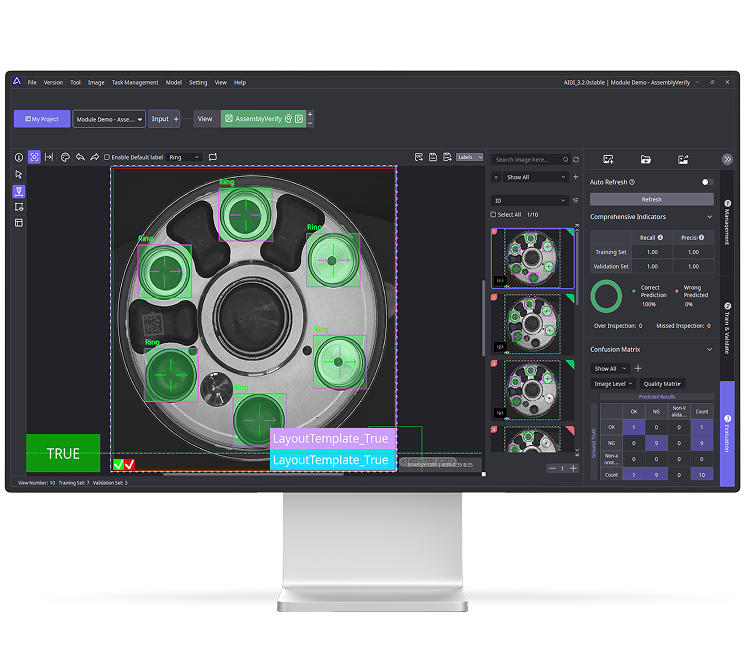Collapse the right panel with the double-chevron

coord(727,159)
